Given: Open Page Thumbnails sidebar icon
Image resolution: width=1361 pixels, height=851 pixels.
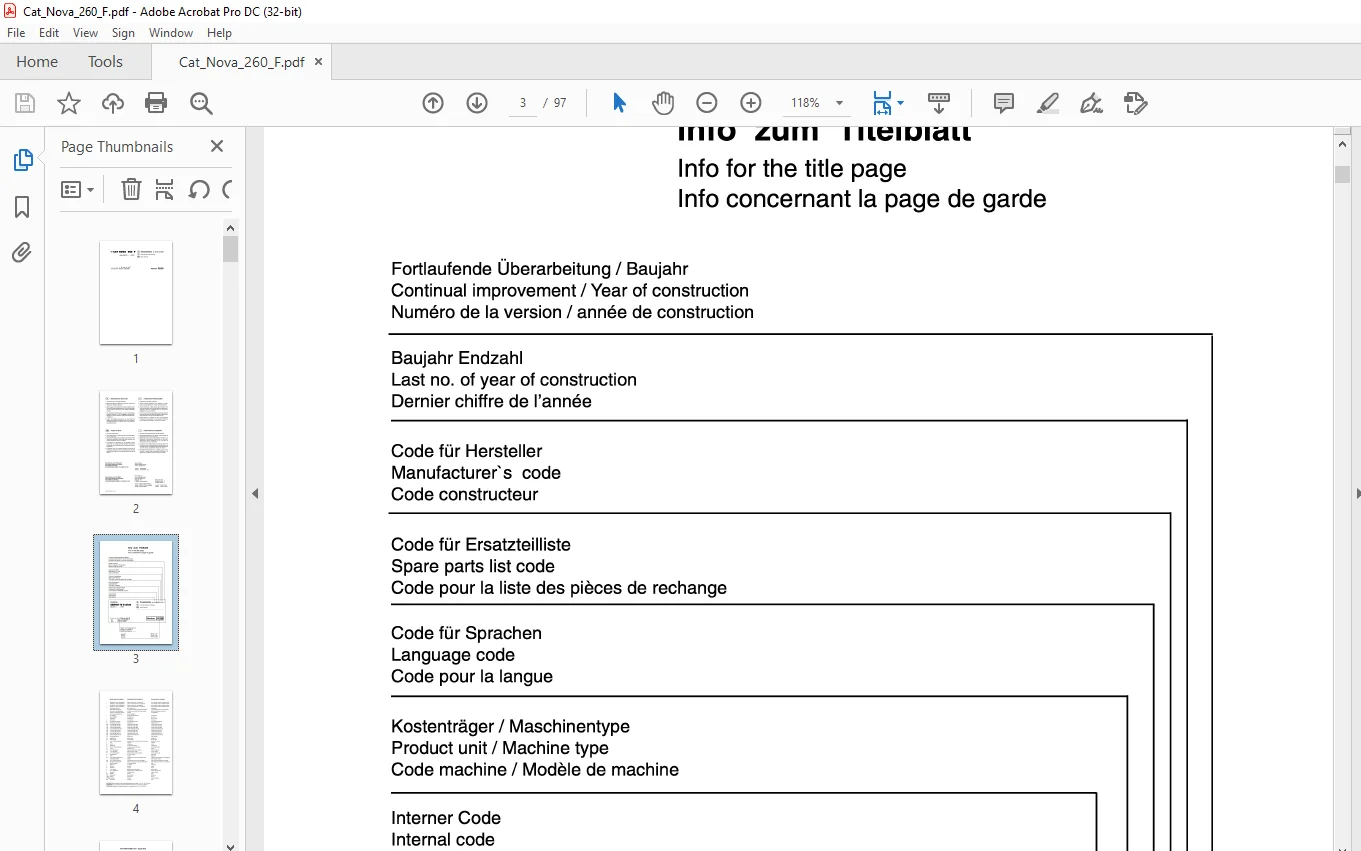Looking at the screenshot, I should [22, 160].
